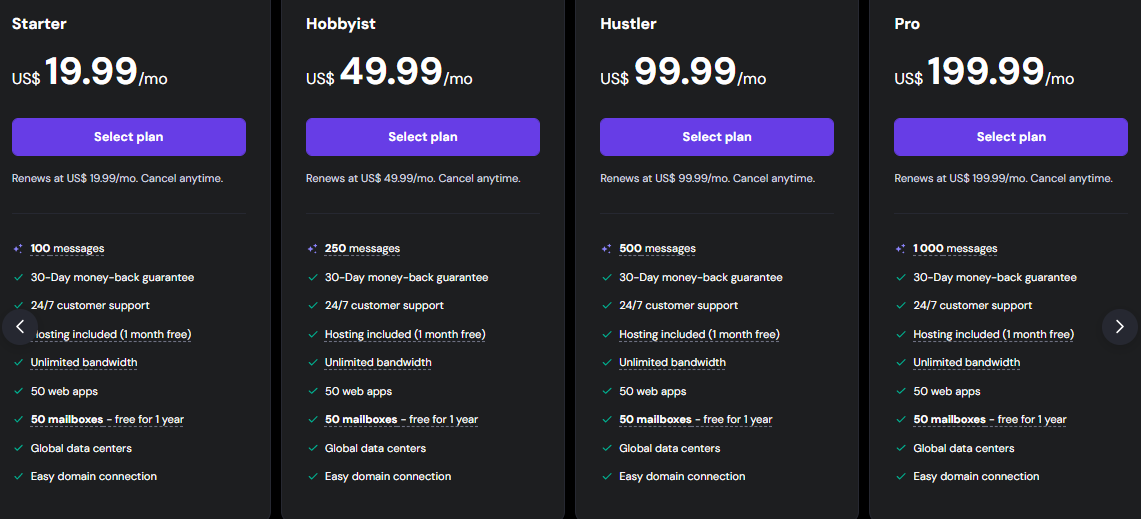Click sparkle icon beside 500 messages
Viewport: 1141px width, 519px height.
tap(606, 249)
